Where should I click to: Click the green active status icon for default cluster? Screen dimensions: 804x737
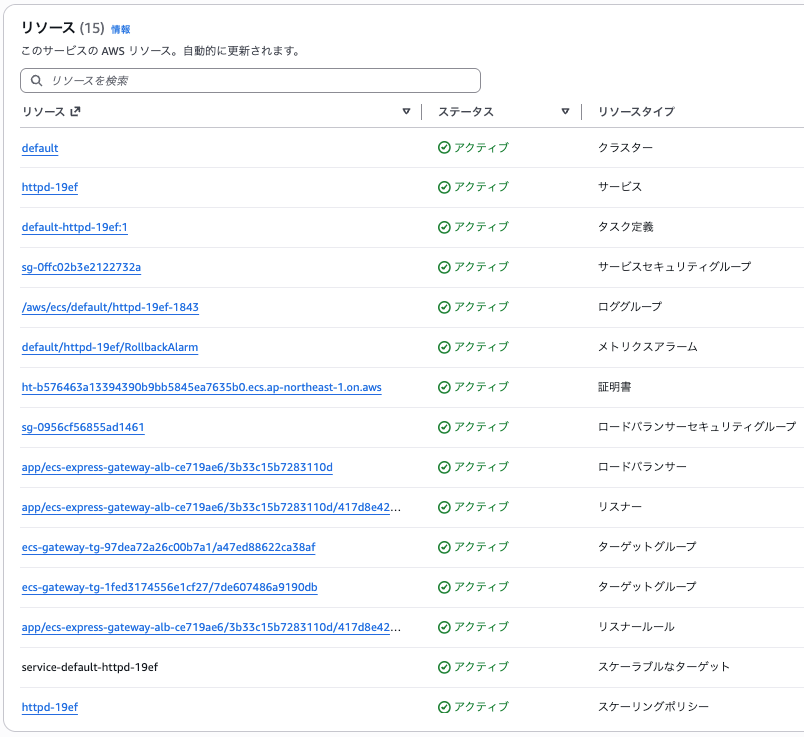coord(442,147)
